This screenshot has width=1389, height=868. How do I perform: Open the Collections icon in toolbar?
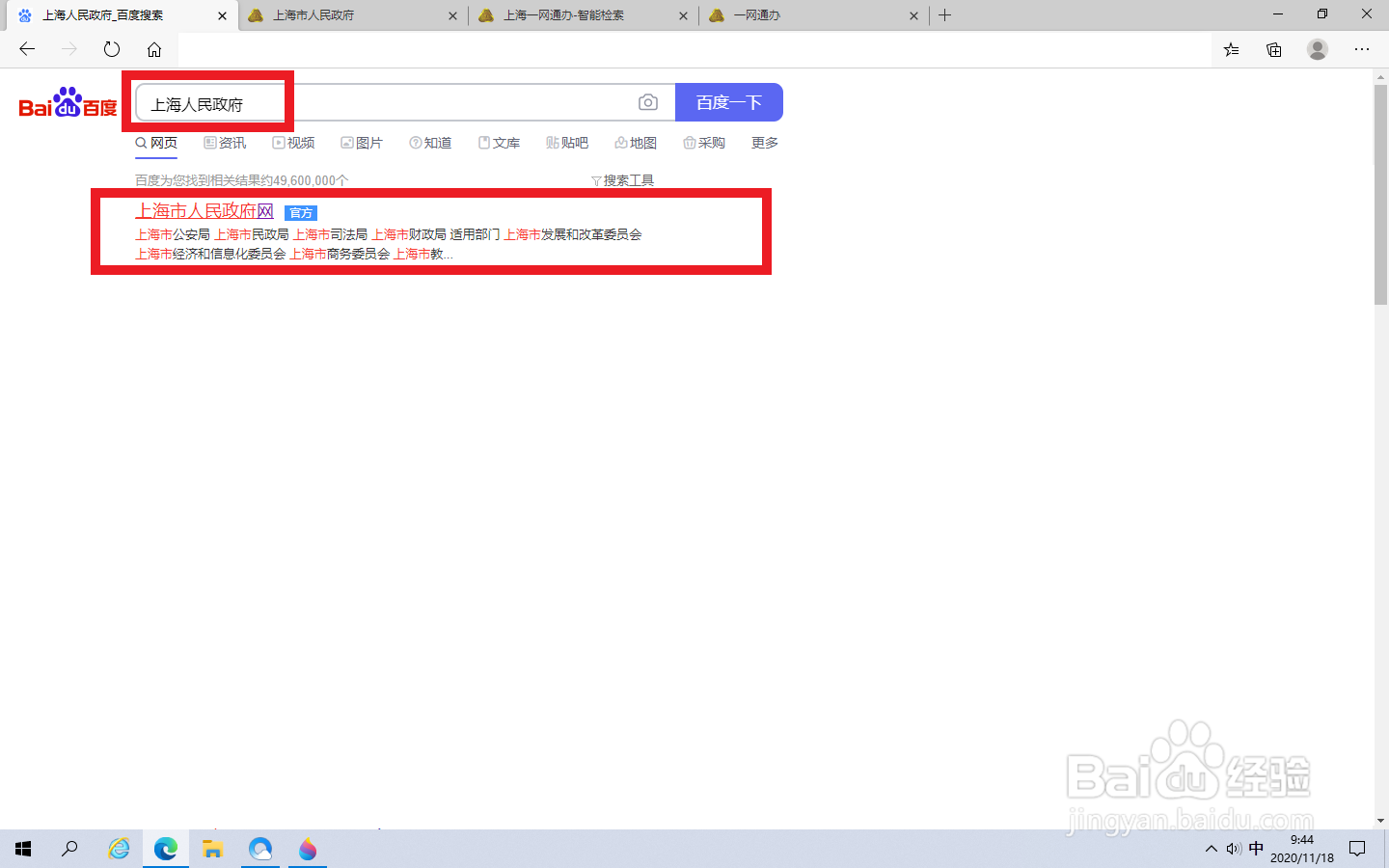(x=1274, y=49)
